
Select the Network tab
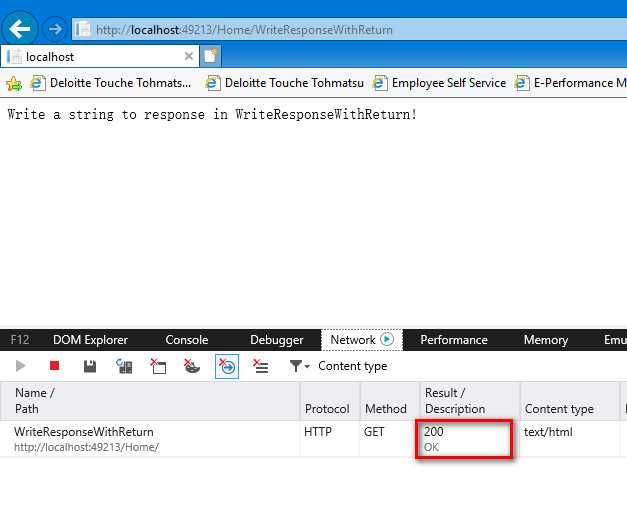click(361, 340)
